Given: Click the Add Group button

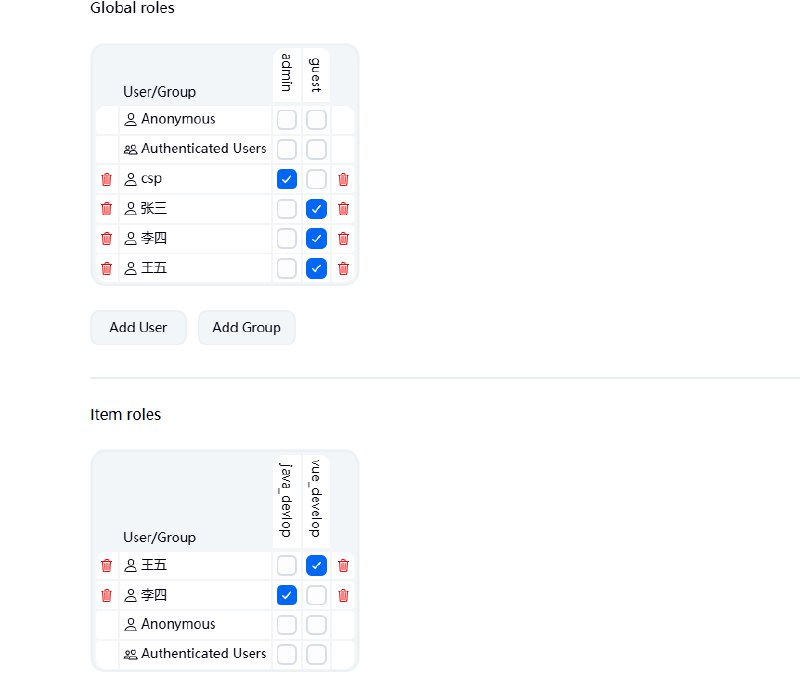Looking at the screenshot, I should (x=246, y=327).
